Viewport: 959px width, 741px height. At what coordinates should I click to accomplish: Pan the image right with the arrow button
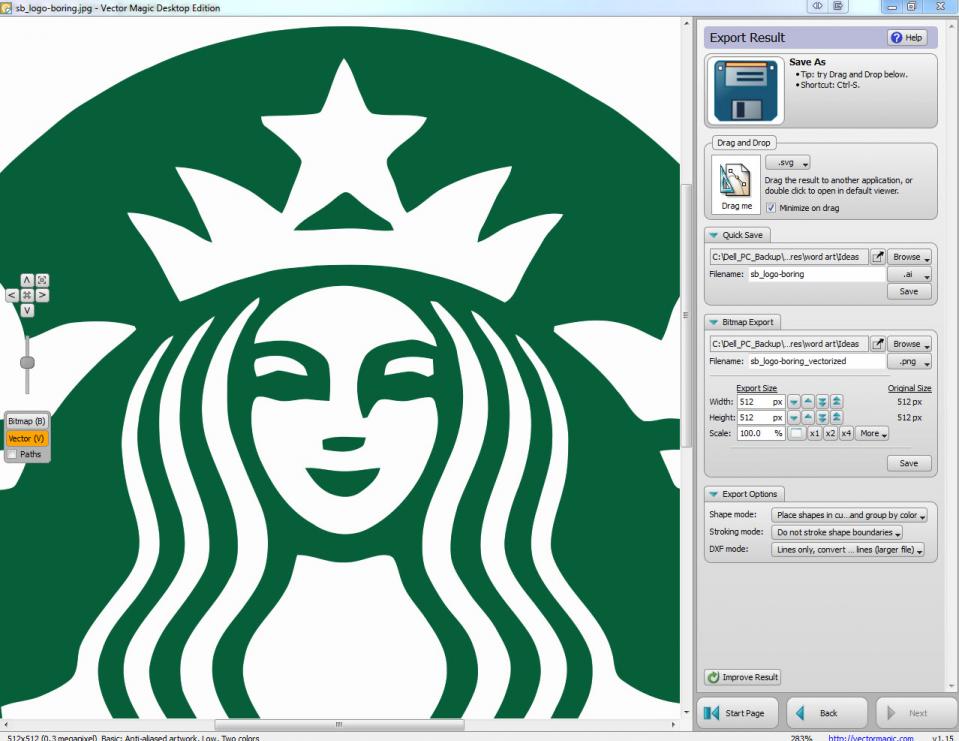[42, 295]
